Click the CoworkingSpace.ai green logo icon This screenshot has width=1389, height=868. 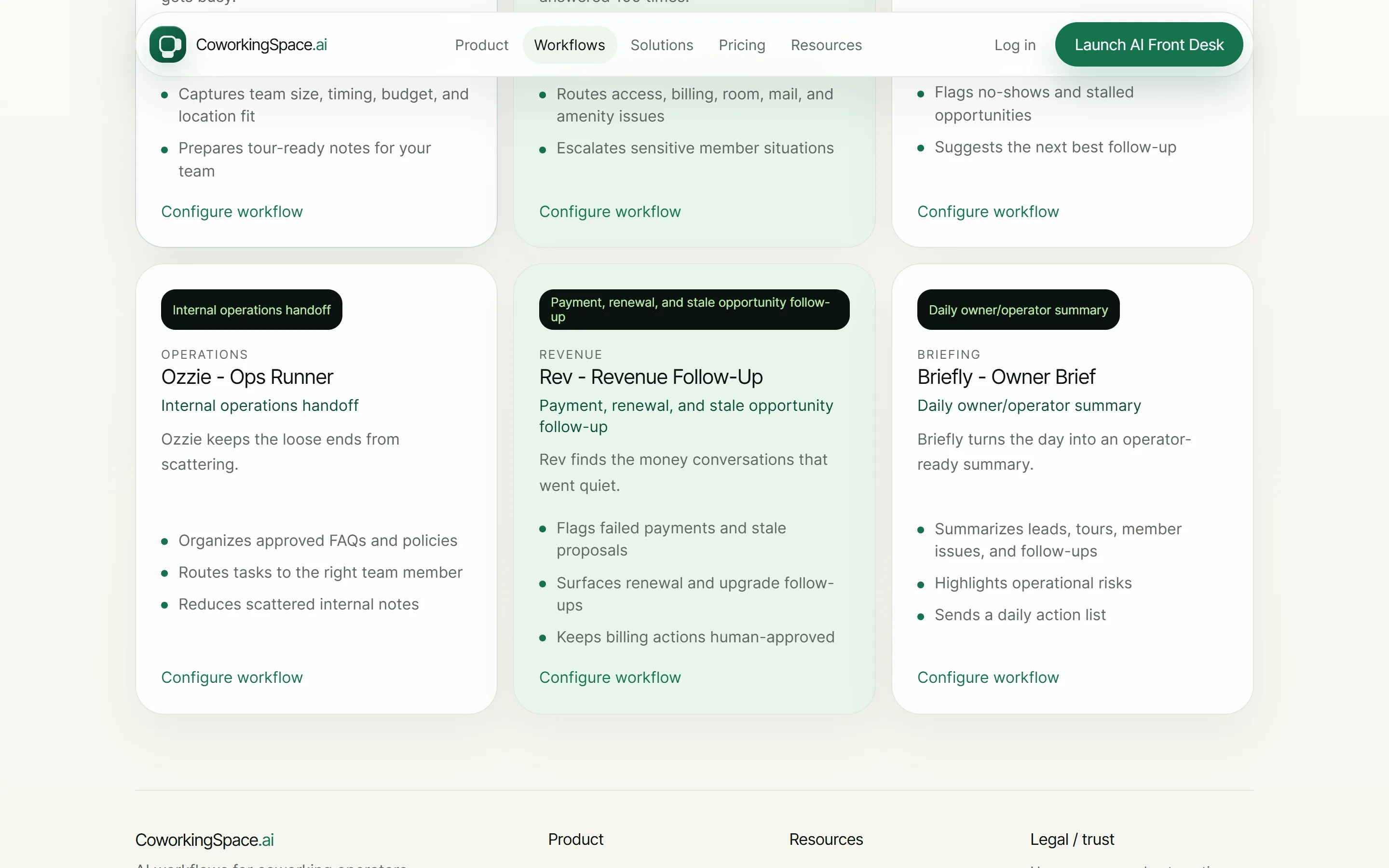click(x=168, y=44)
